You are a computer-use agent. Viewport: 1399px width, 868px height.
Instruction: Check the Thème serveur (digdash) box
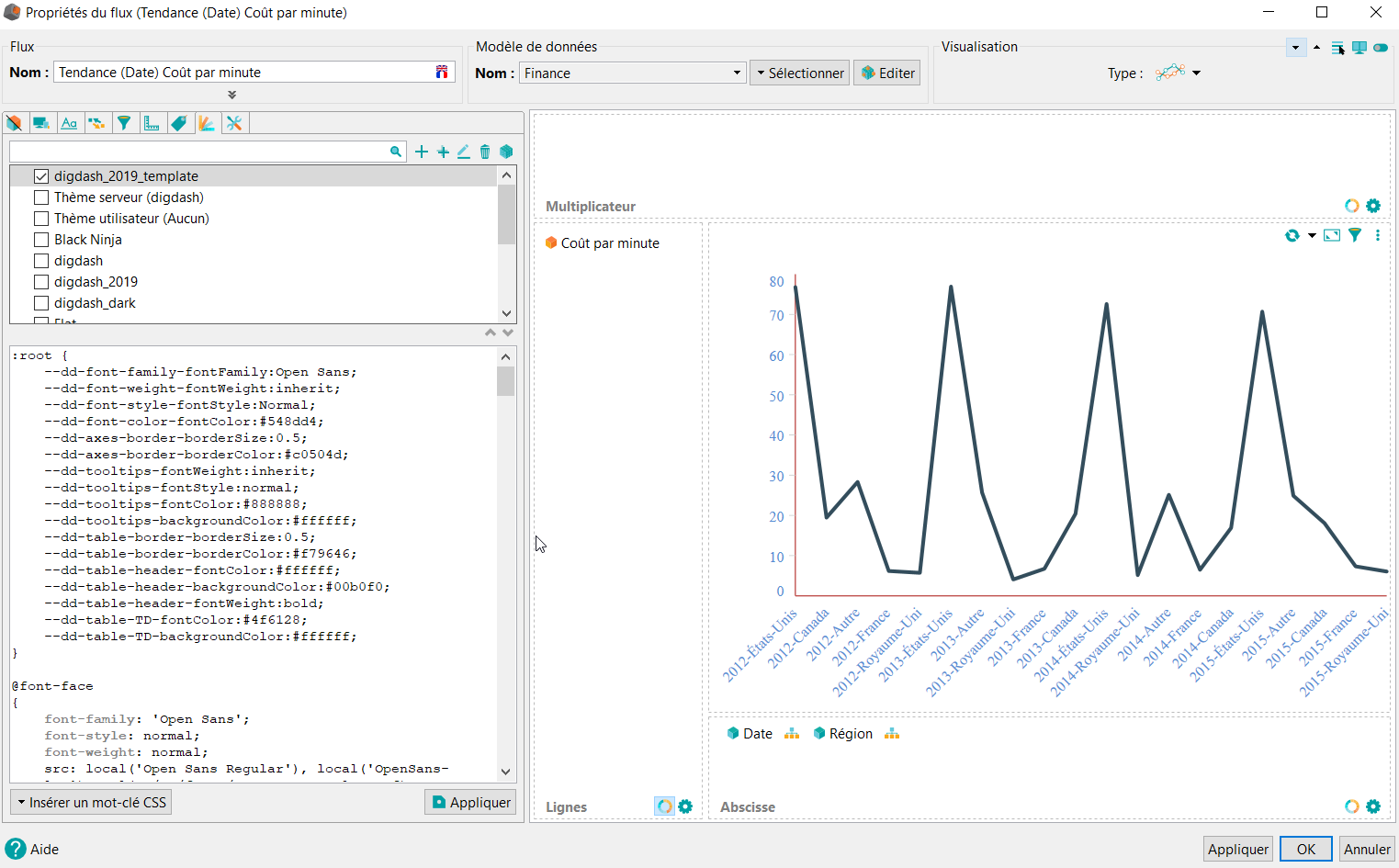[x=41, y=197]
